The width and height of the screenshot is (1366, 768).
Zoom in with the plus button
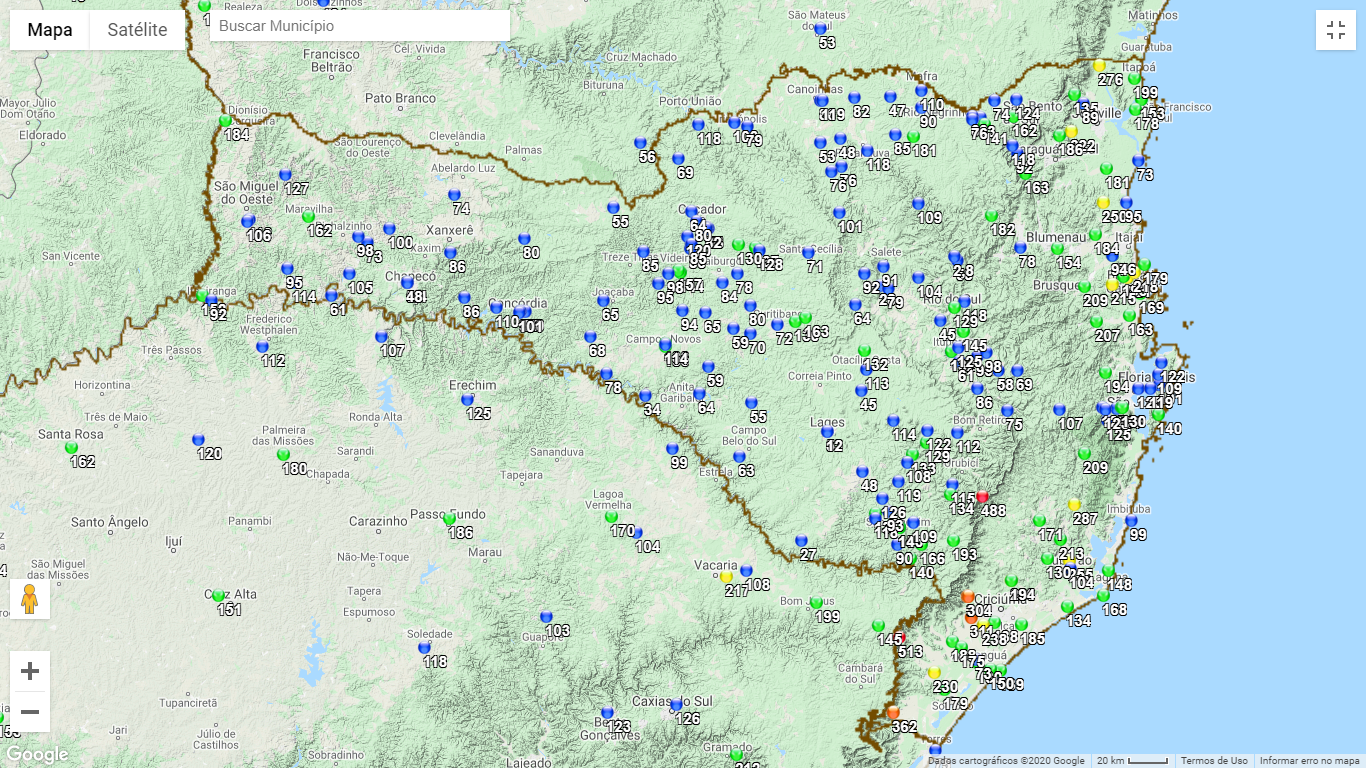pos(30,671)
